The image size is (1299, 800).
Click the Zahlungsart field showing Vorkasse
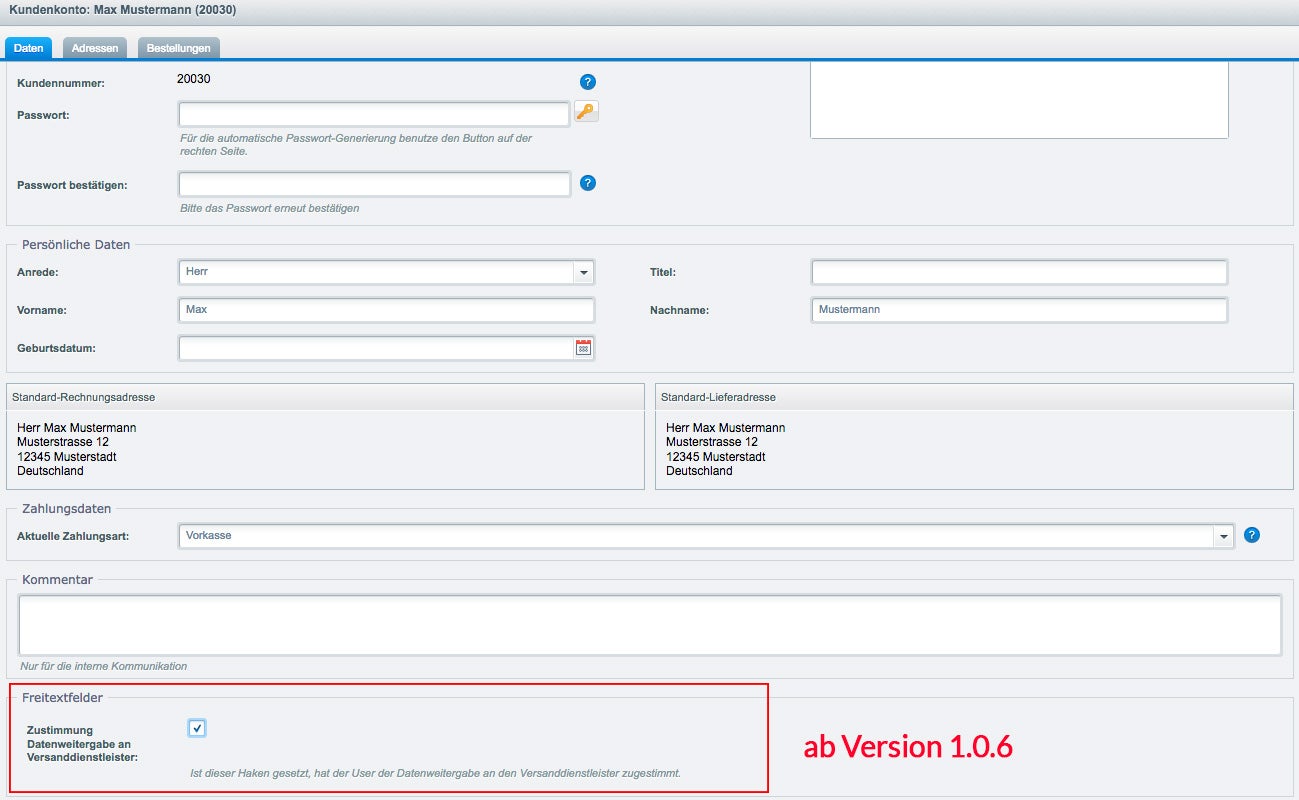[696, 536]
